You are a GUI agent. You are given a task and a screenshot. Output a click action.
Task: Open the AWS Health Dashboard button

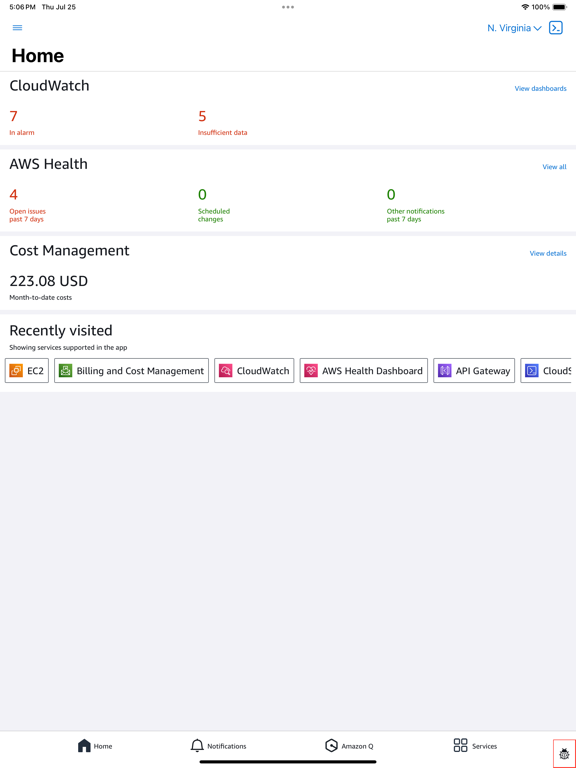[363, 371]
